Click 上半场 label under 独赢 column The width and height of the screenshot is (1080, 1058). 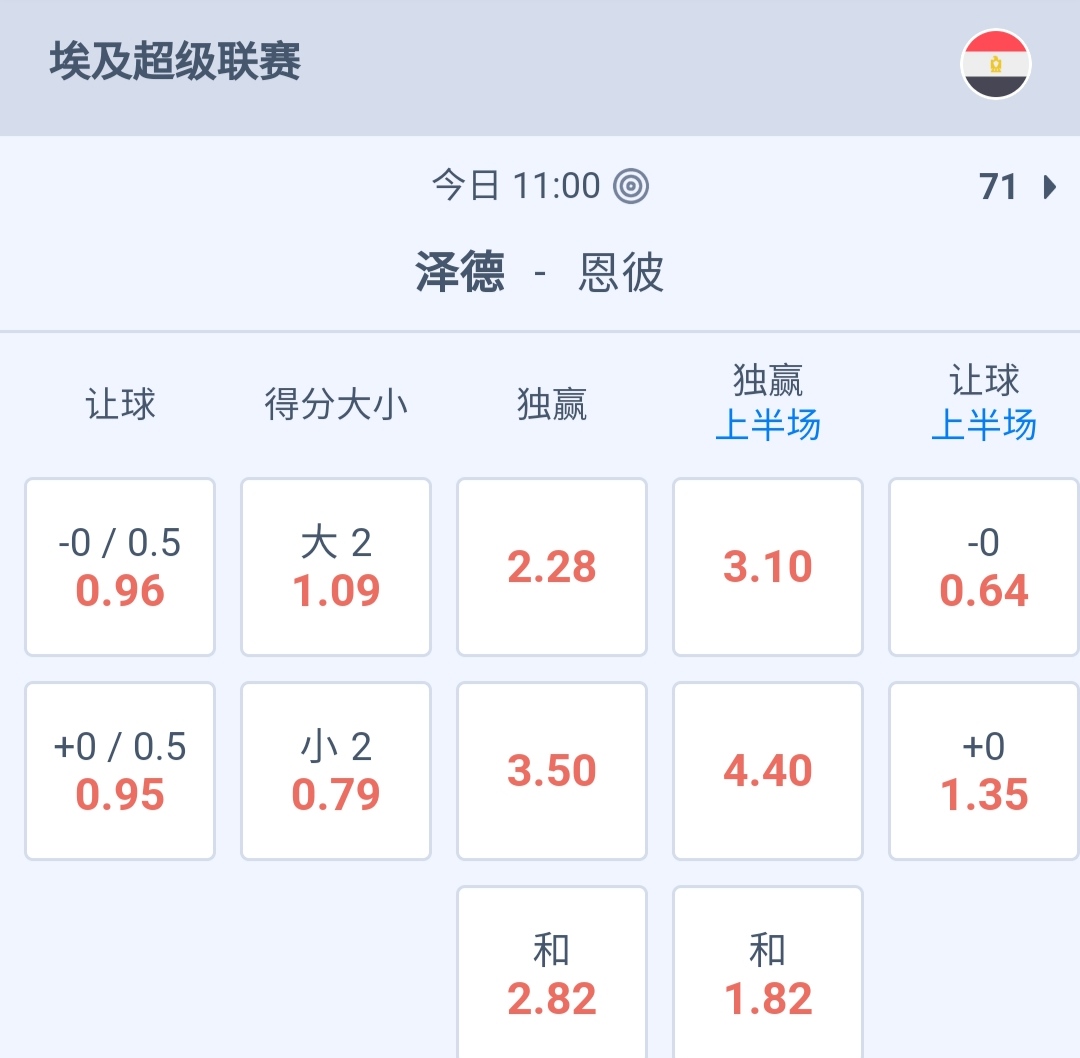click(768, 426)
